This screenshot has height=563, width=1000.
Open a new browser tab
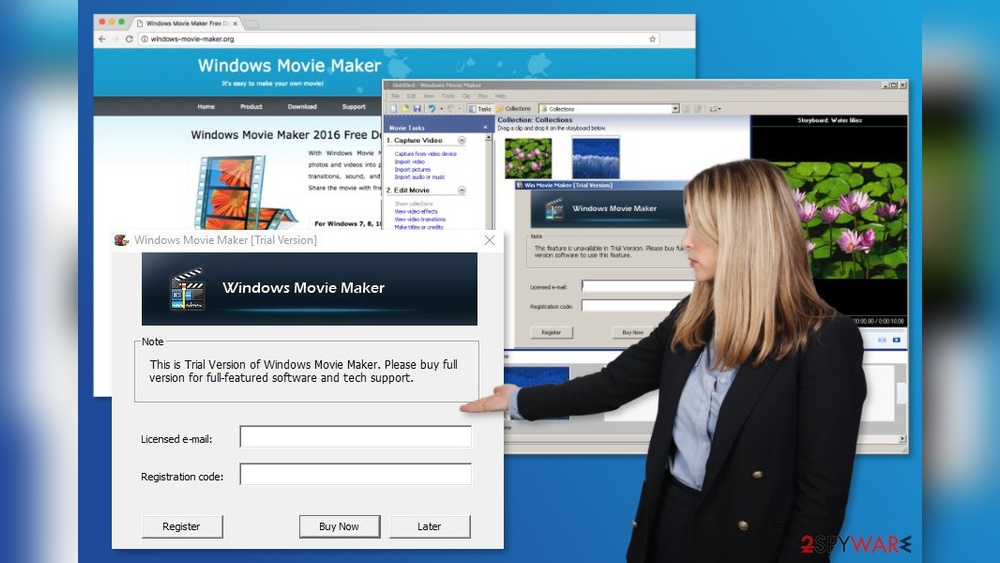coord(252,24)
